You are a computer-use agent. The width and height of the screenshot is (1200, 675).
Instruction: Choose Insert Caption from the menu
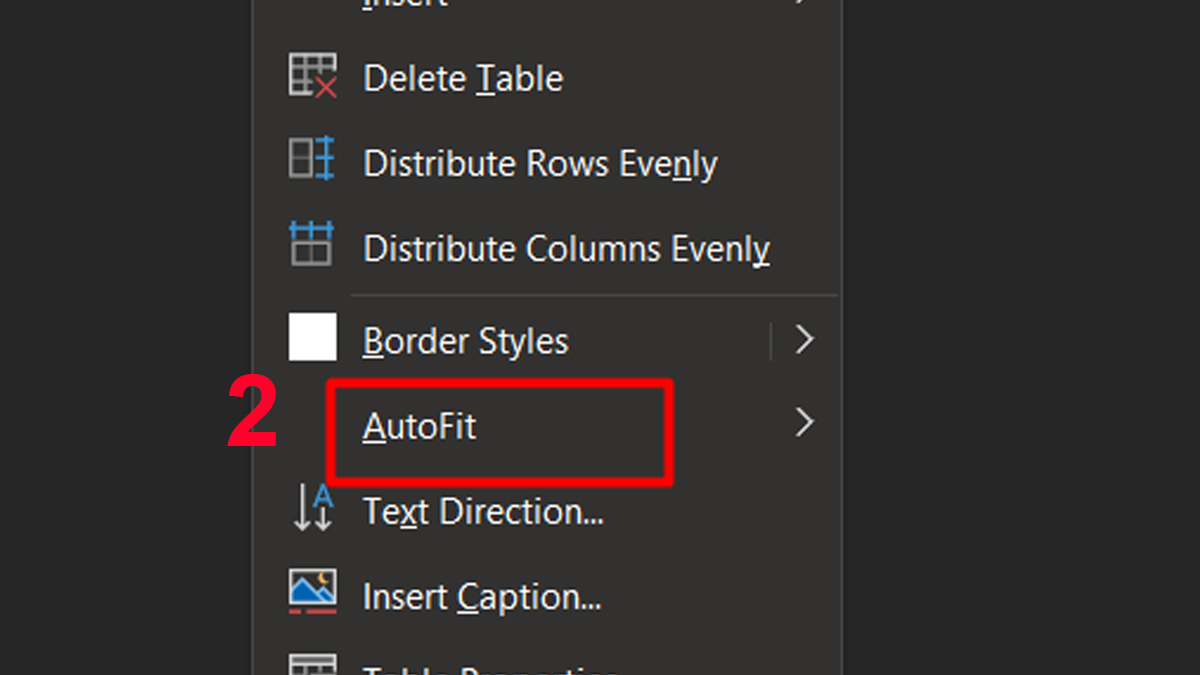click(x=482, y=597)
